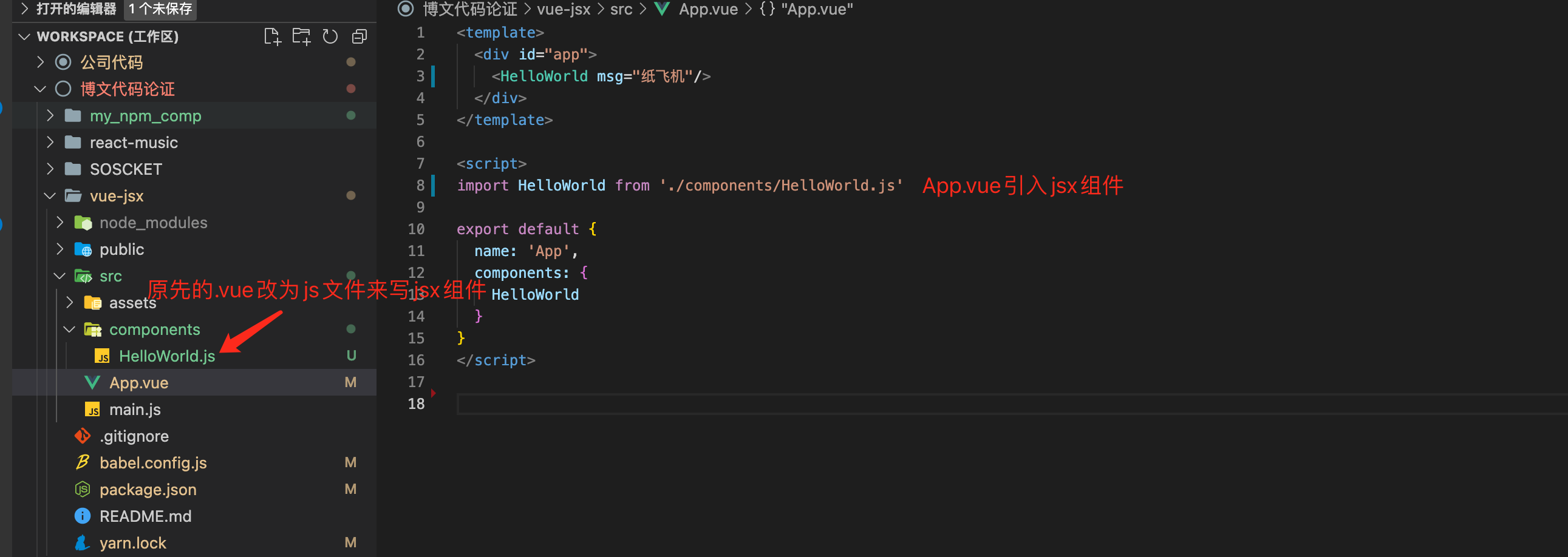Click the New Folder icon in workspace header
This screenshot has width=1568, height=557.
pyautogui.click(x=301, y=36)
